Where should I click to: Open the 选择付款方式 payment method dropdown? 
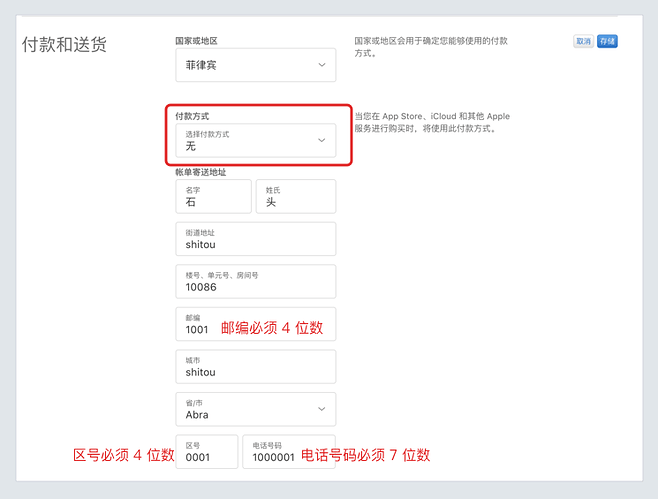256,140
